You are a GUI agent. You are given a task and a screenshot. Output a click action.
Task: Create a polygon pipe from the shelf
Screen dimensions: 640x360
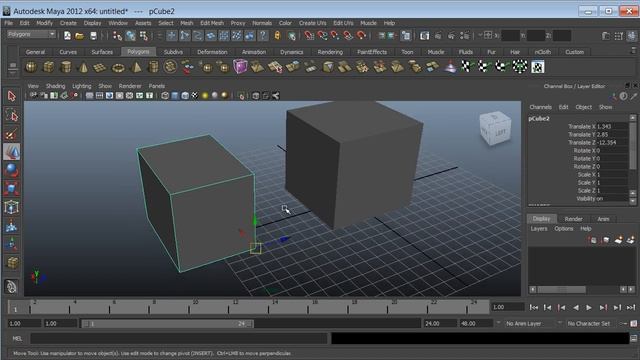(x=153, y=67)
